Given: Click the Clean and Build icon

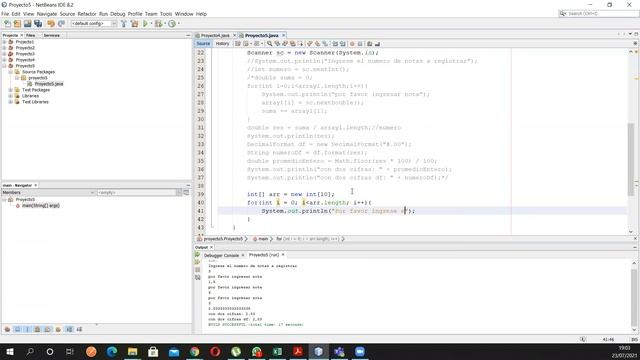Looking at the screenshot, I should pos(134,24).
